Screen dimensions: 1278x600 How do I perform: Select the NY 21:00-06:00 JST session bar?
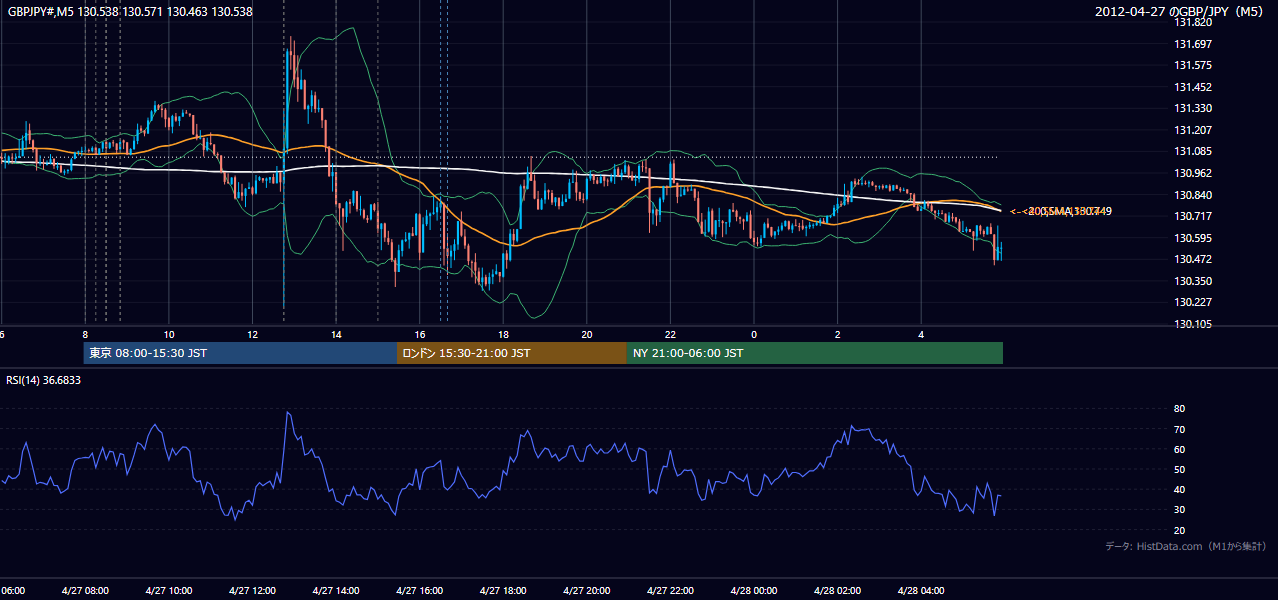815,353
